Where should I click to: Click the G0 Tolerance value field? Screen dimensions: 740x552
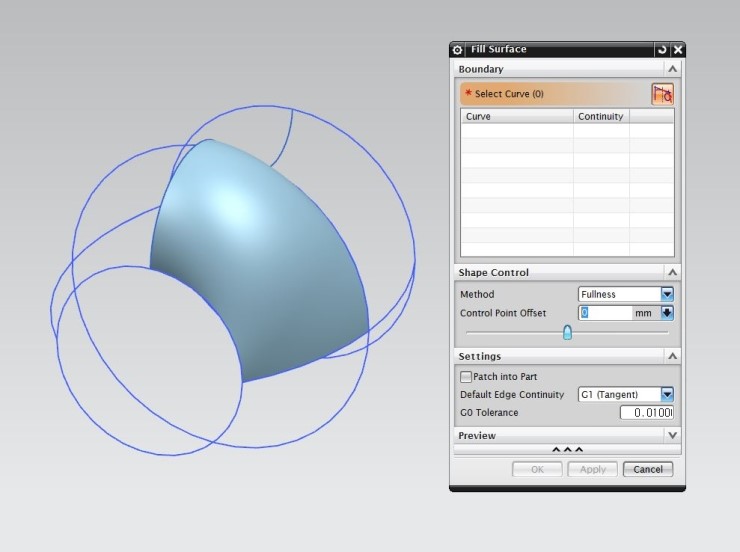coord(646,412)
